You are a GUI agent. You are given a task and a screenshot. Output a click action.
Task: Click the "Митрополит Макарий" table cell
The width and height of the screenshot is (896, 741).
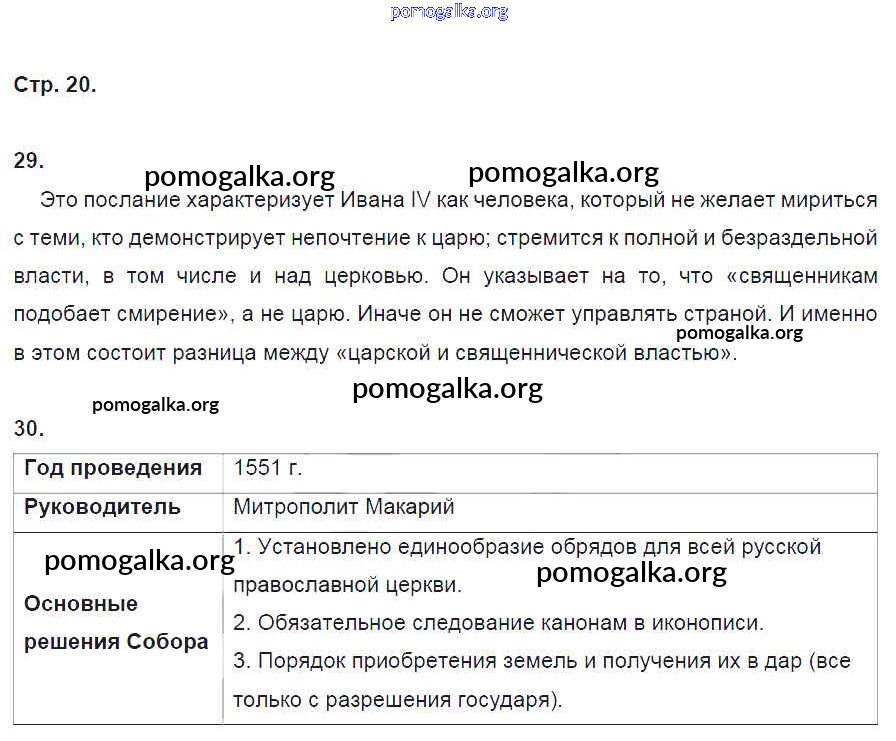344,507
